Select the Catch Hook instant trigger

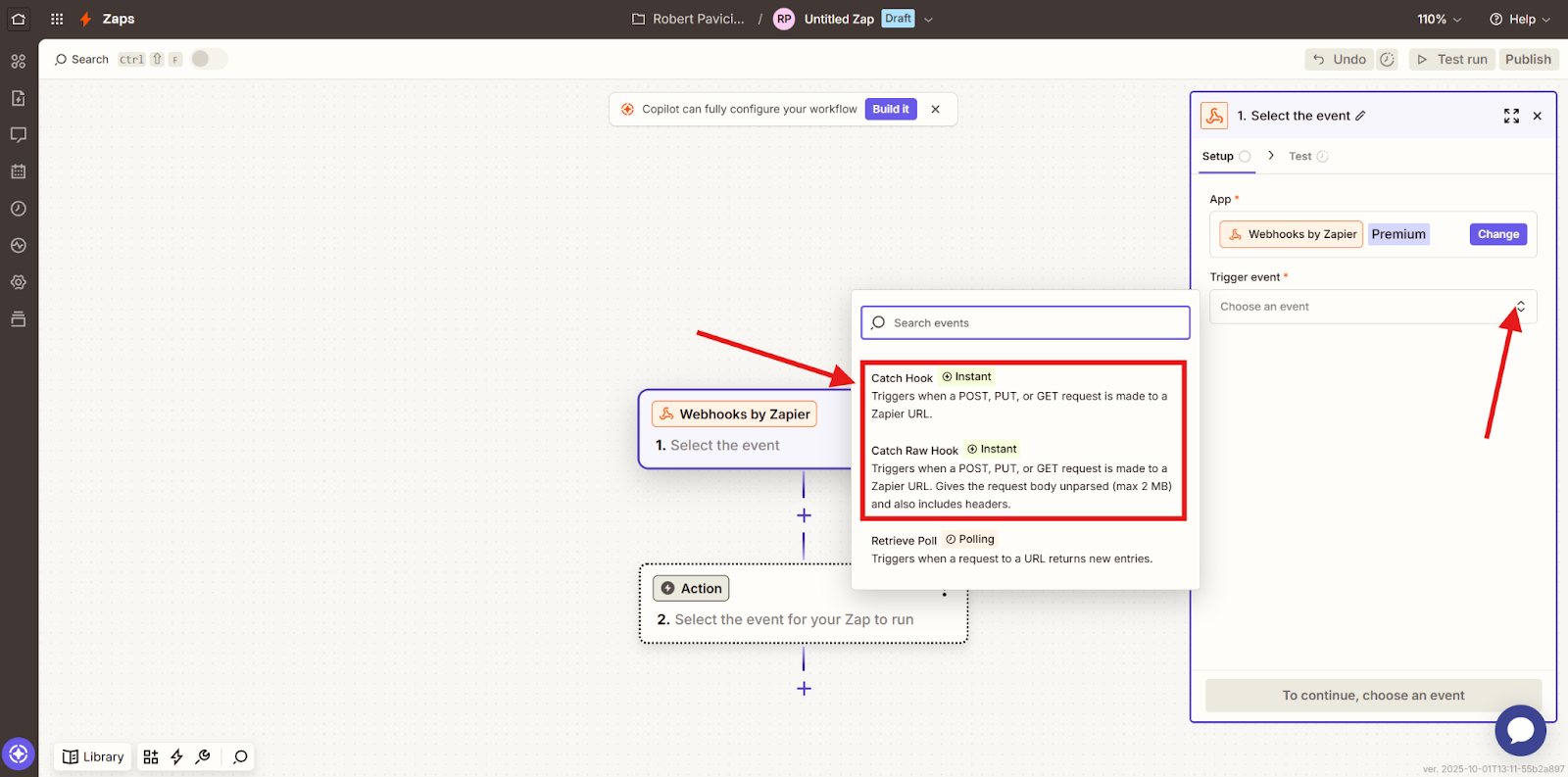click(1024, 395)
